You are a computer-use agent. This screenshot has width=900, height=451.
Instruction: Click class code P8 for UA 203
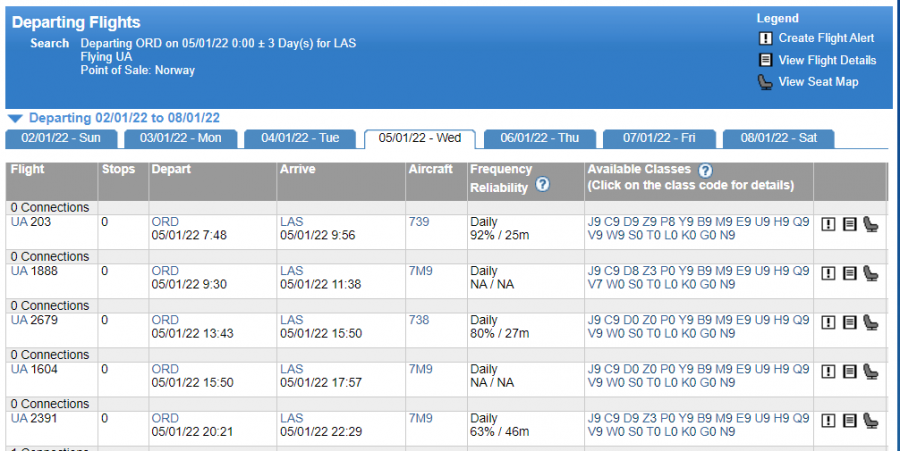click(668, 222)
